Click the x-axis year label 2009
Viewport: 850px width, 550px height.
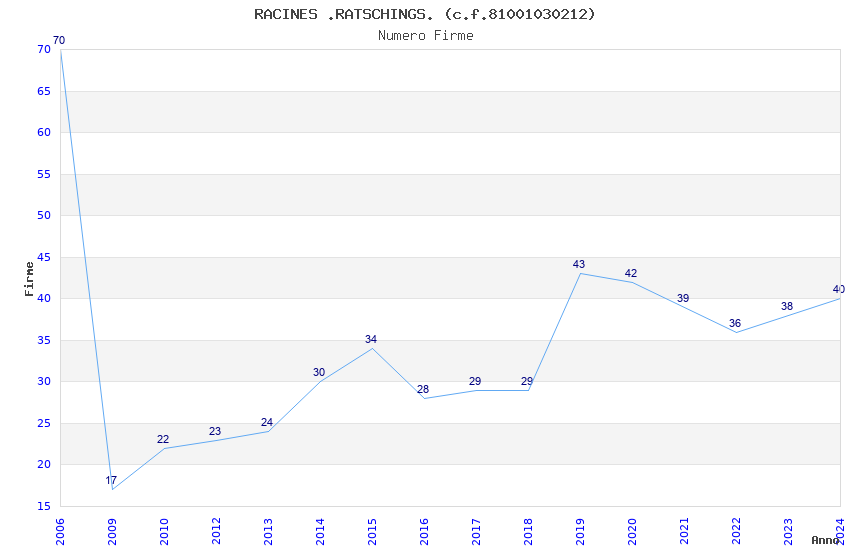click(112, 532)
